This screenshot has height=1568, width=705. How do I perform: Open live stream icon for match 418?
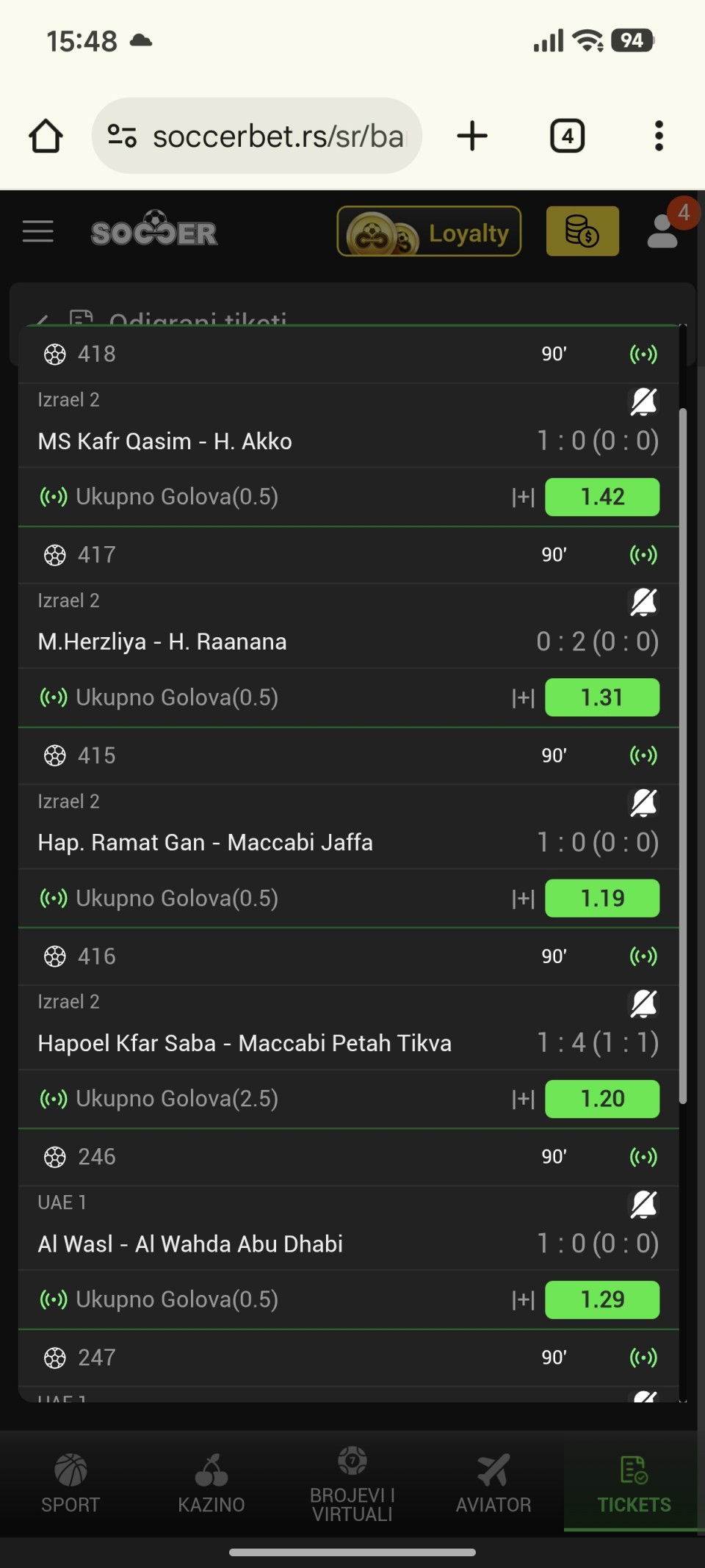643,355
